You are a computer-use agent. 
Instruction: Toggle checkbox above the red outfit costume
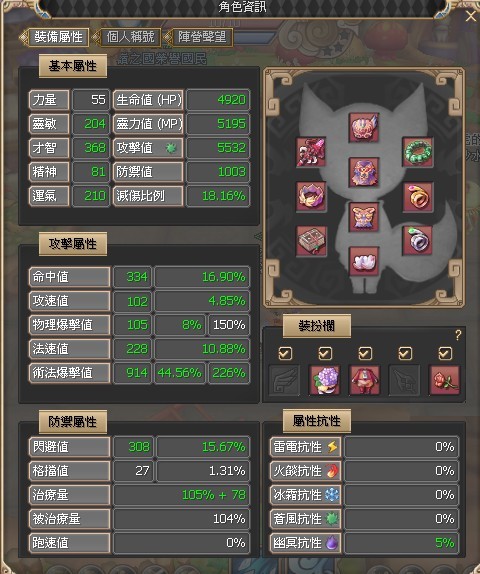click(x=365, y=353)
